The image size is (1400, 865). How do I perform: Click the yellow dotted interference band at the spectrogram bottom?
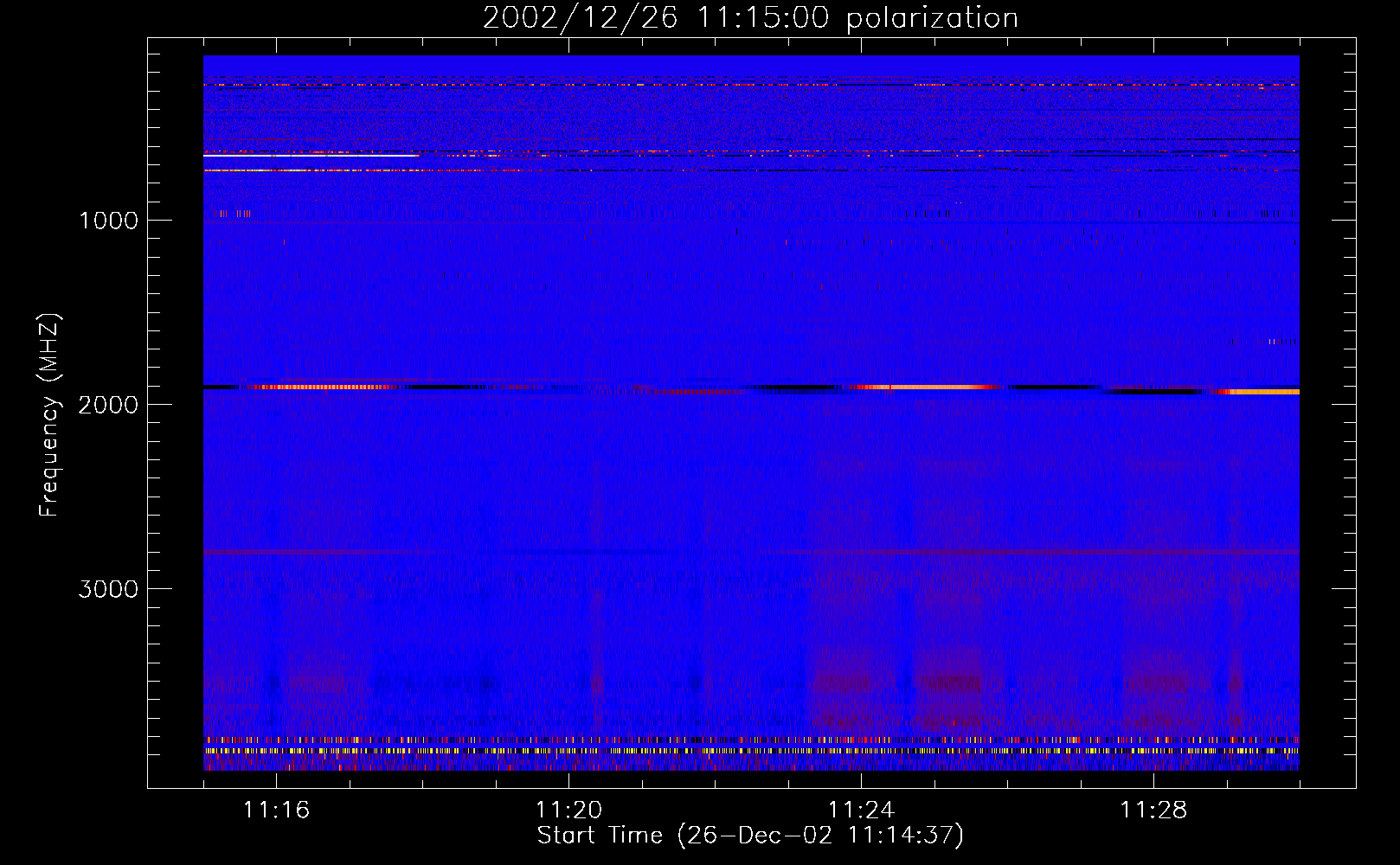[751, 751]
